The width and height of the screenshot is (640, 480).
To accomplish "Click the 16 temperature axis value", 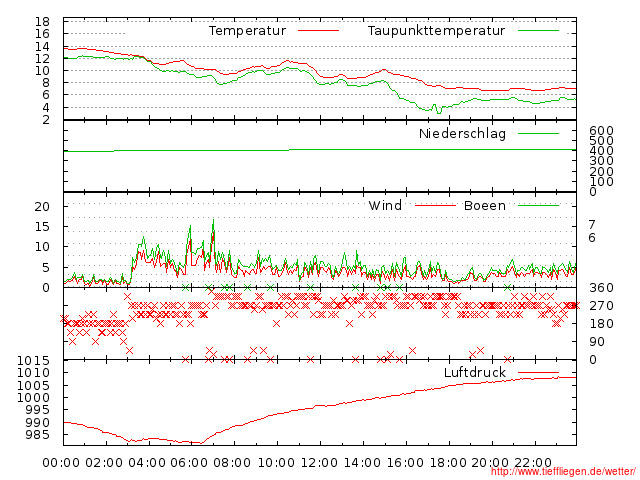I will coord(42,34).
